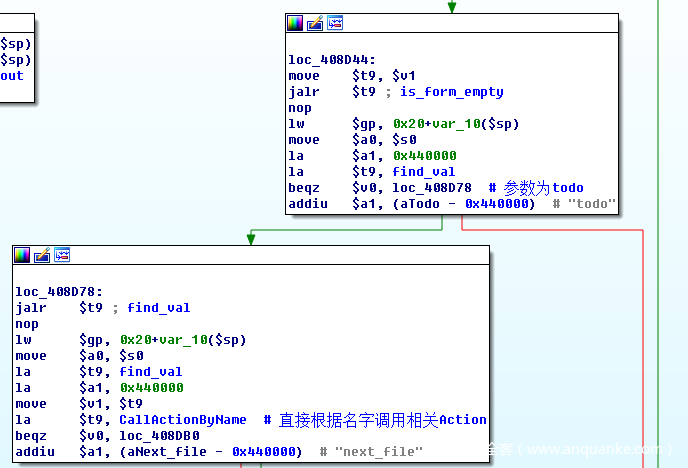Screen dimensions: 688x468
Task: Select the loc_408D78 label heading the lower block
Action: point(55,292)
